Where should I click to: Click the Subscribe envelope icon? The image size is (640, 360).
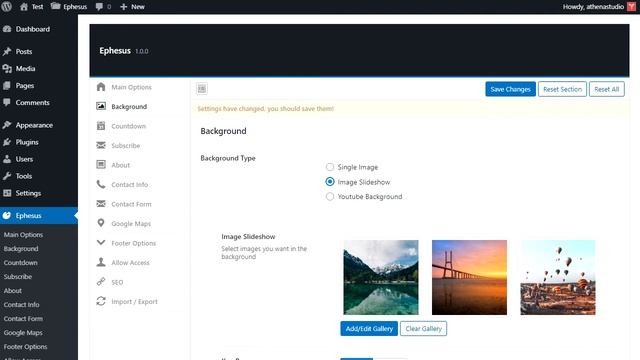[x=101, y=145]
